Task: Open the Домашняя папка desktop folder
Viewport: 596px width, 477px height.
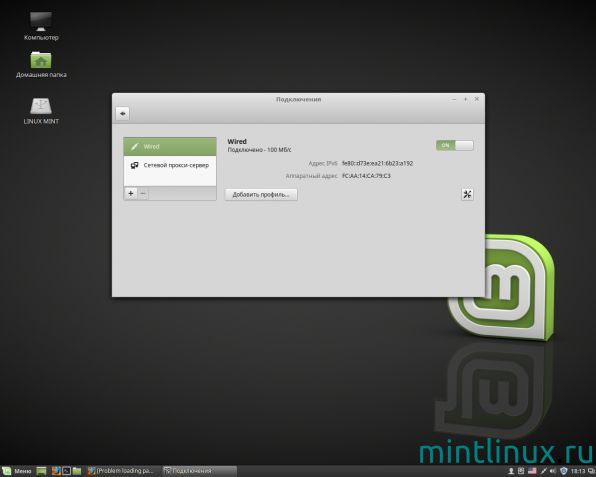Action: point(41,65)
